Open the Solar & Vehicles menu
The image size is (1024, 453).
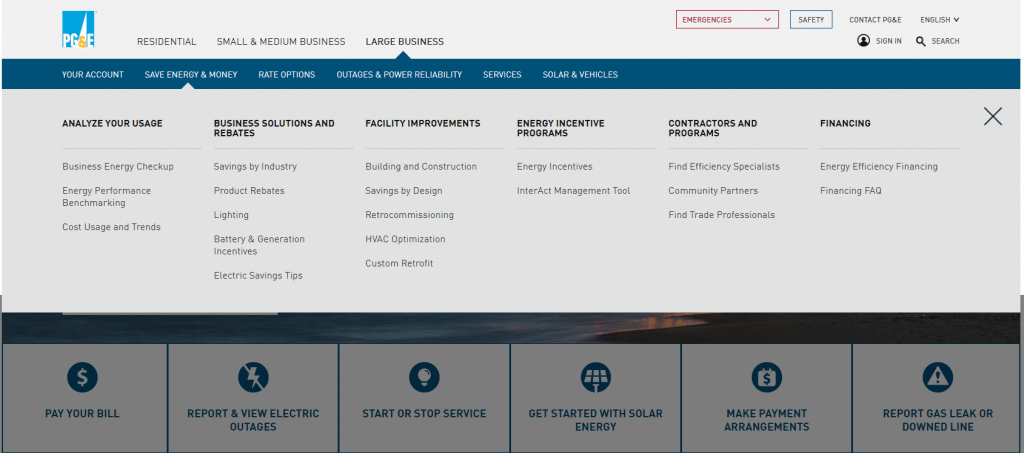coord(580,74)
